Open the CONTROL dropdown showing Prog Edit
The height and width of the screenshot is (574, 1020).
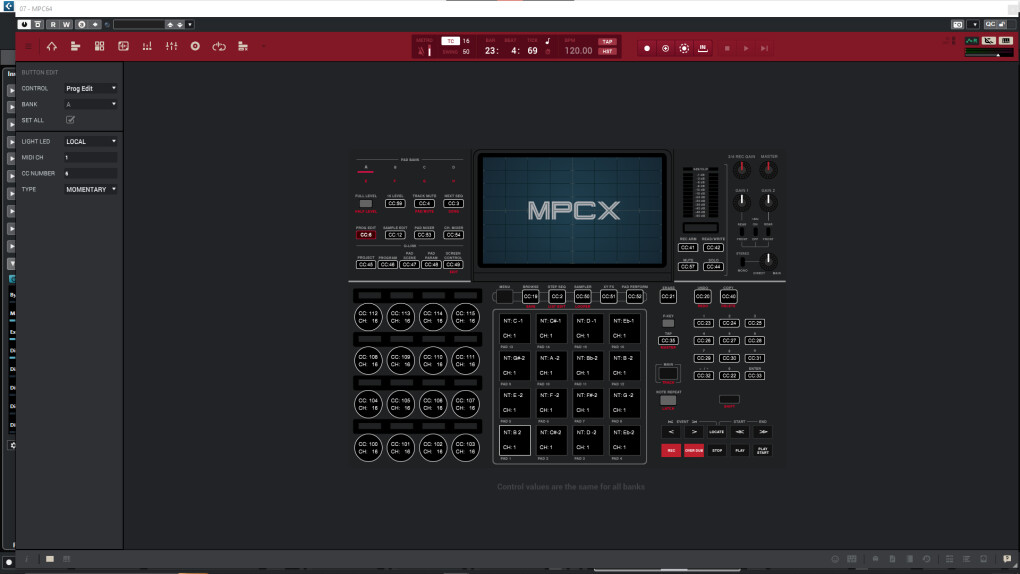click(x=90, y=89)
